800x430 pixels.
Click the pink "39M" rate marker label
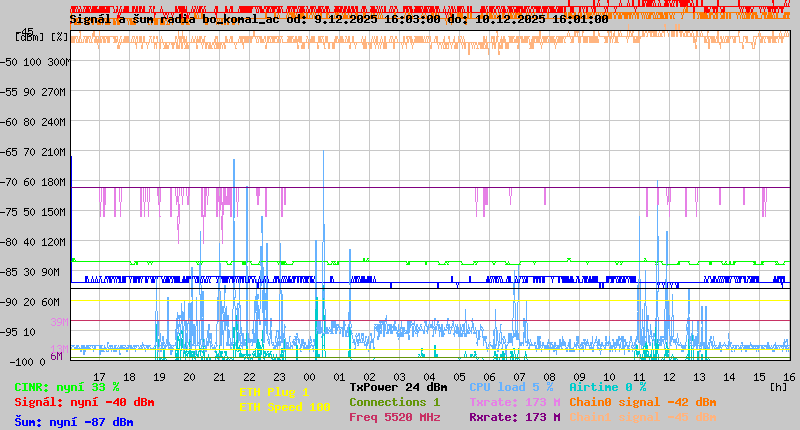59,322
